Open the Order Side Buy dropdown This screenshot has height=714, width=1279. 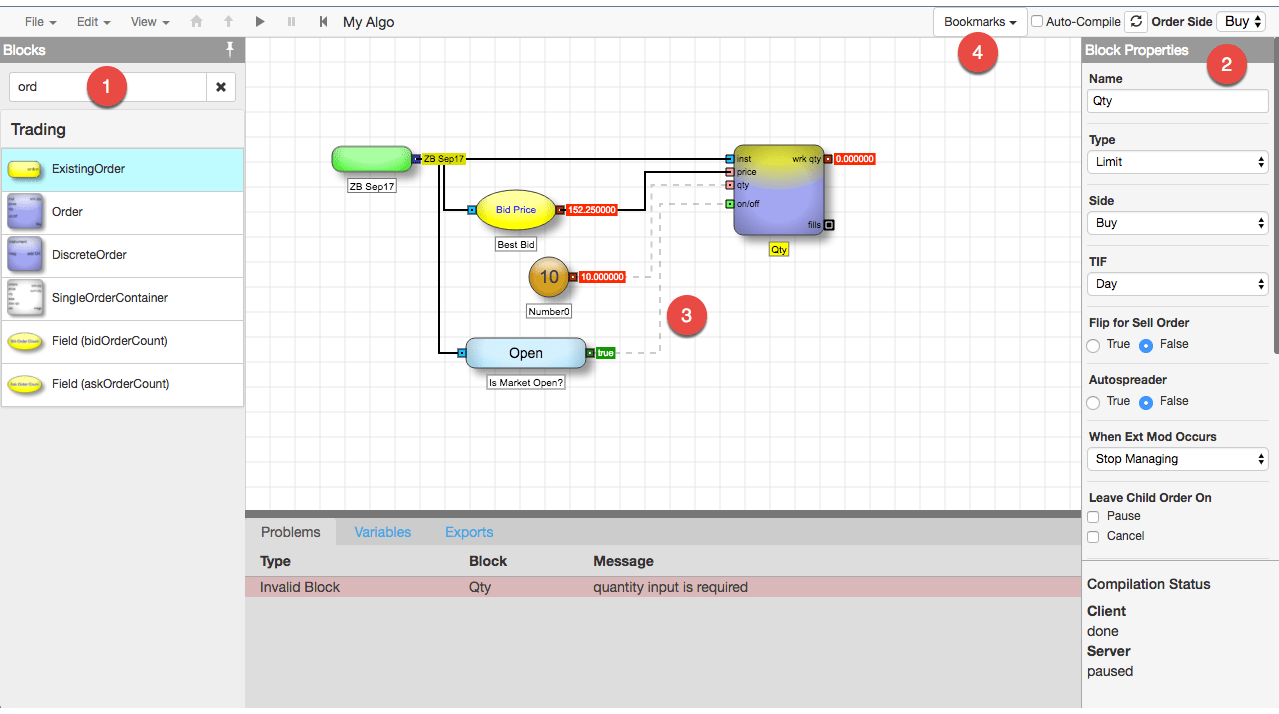(1243, 21)
